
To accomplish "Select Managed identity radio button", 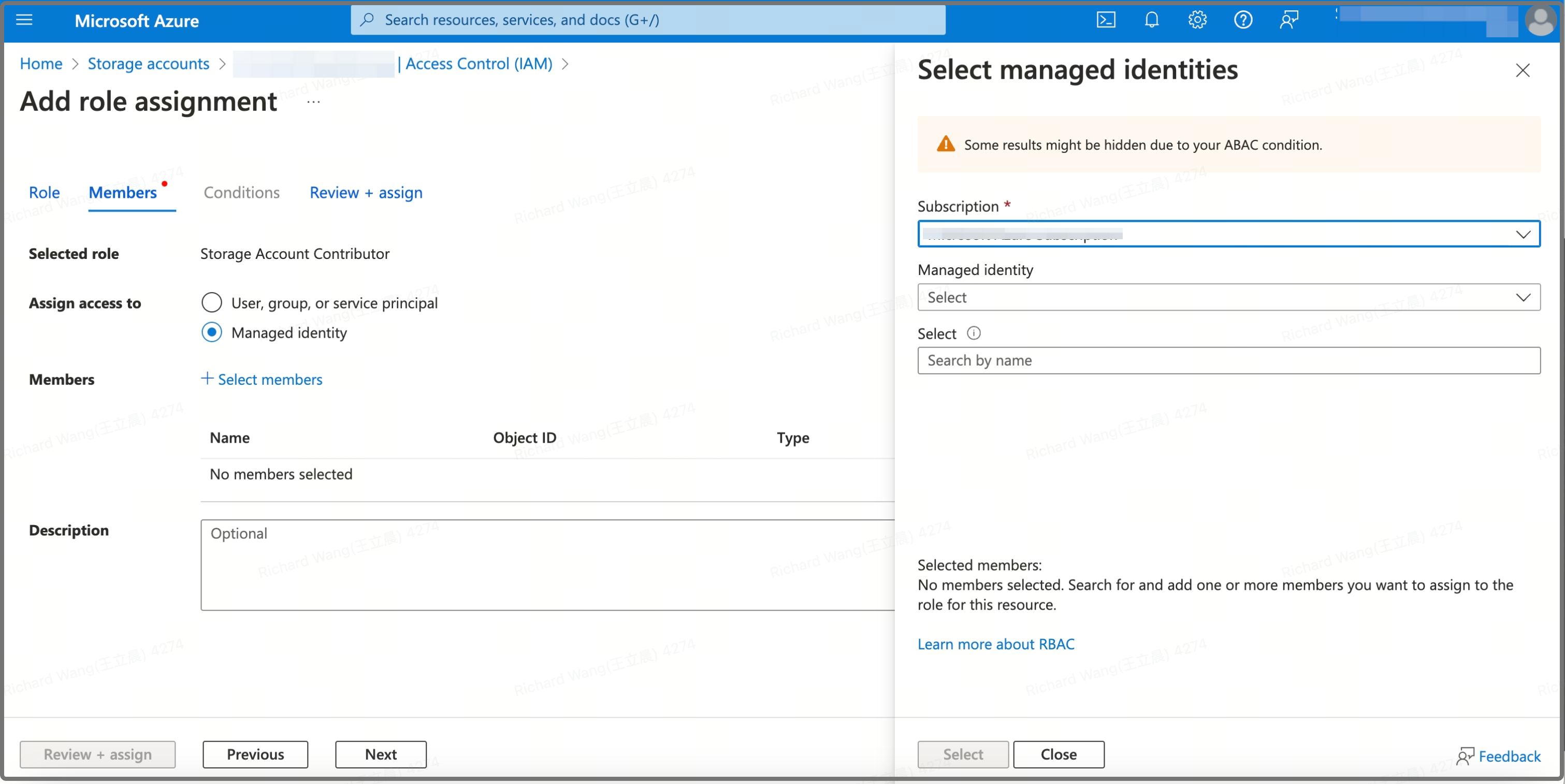I will [211, 332].
